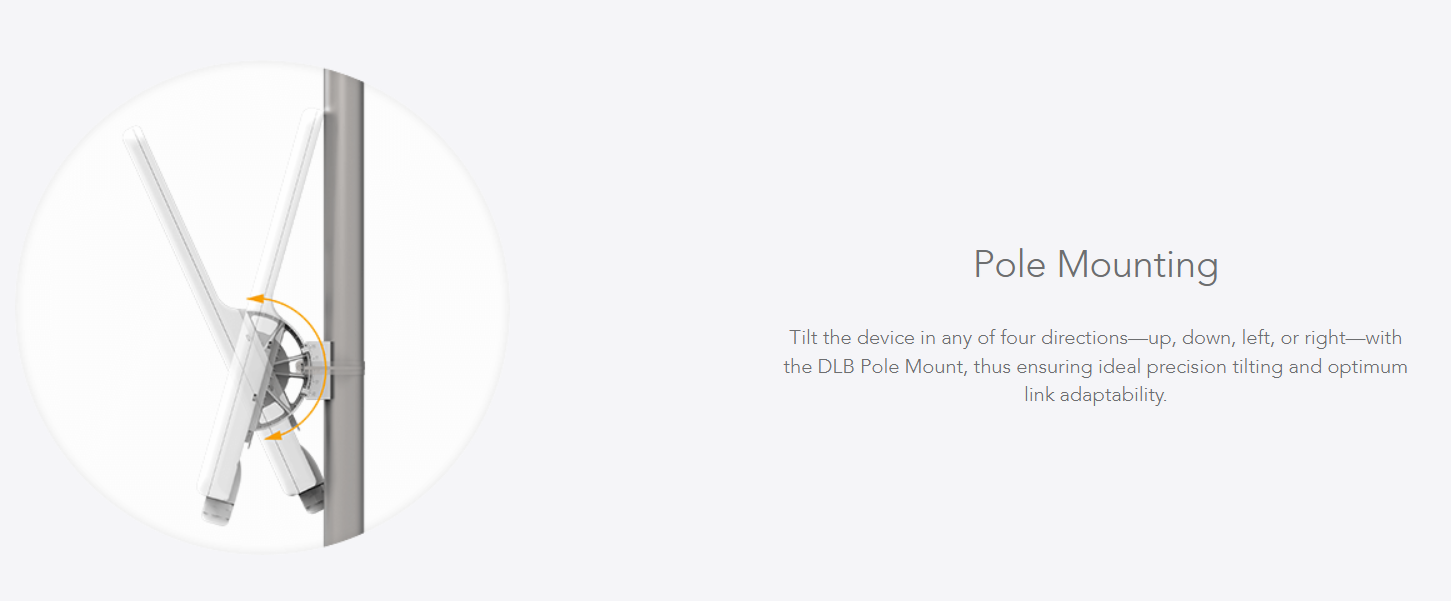The image size is (1451, 601).
Task: Click the top end of the gray pole
Action: tap(342, 80)
